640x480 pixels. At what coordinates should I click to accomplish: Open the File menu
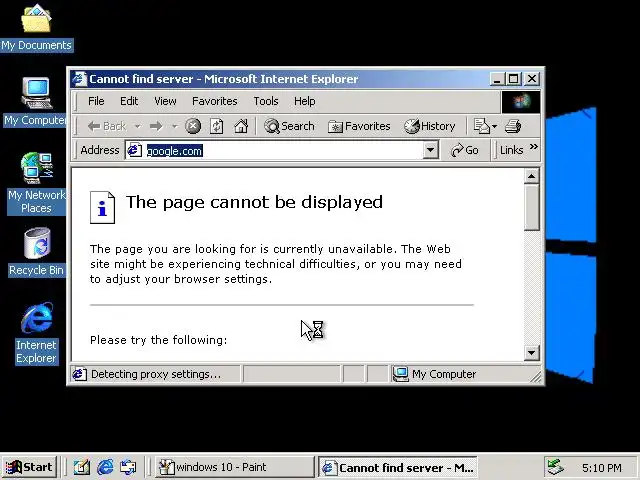(x=96, y=101)
